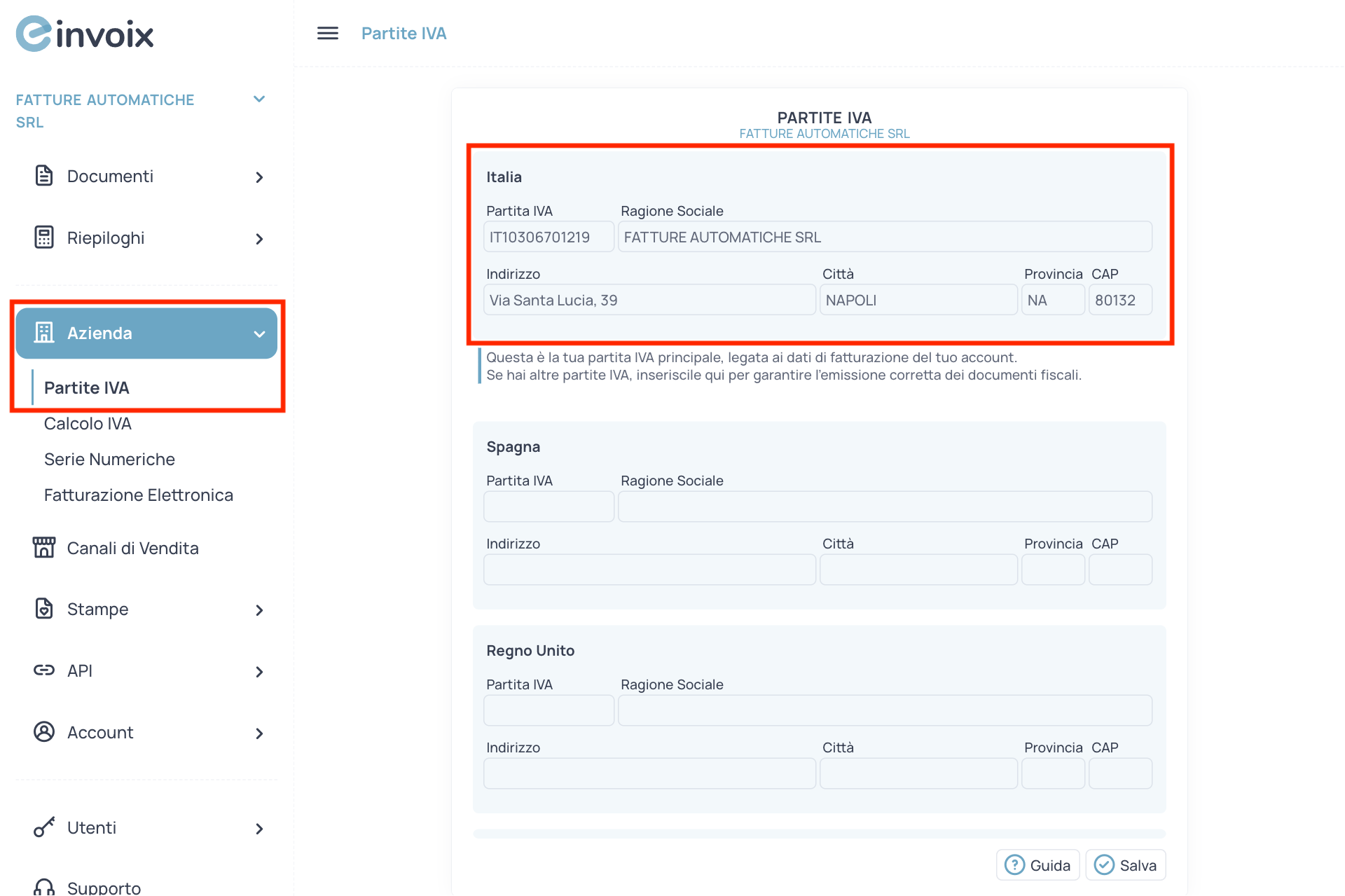Image resolution: width=1345 pixels, height=896 pixels.
Task: Go to Fatturazione Elettronica page
Action: point(138,495)
